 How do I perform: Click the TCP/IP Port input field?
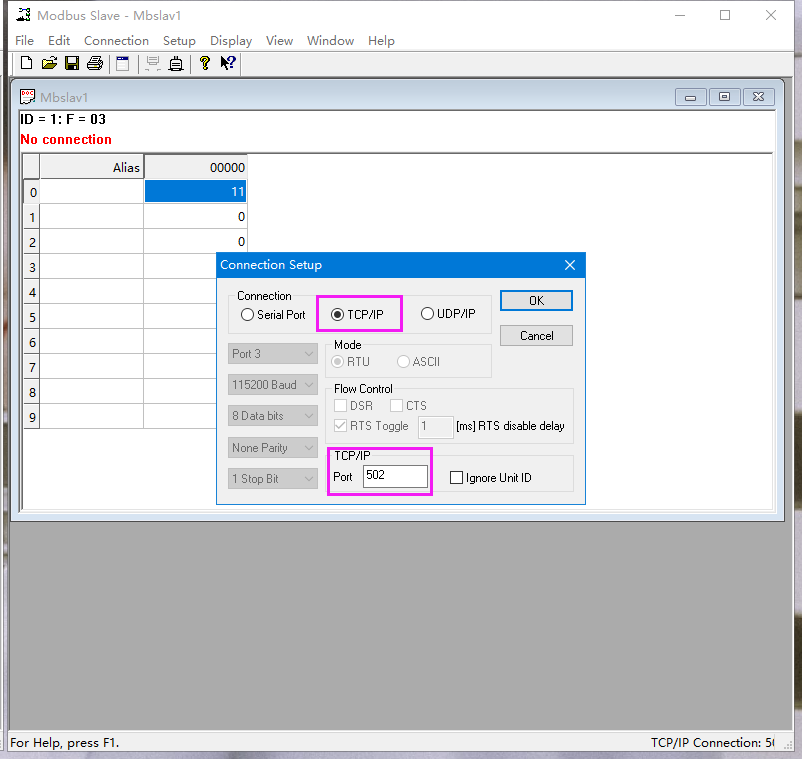pos(395,477)
